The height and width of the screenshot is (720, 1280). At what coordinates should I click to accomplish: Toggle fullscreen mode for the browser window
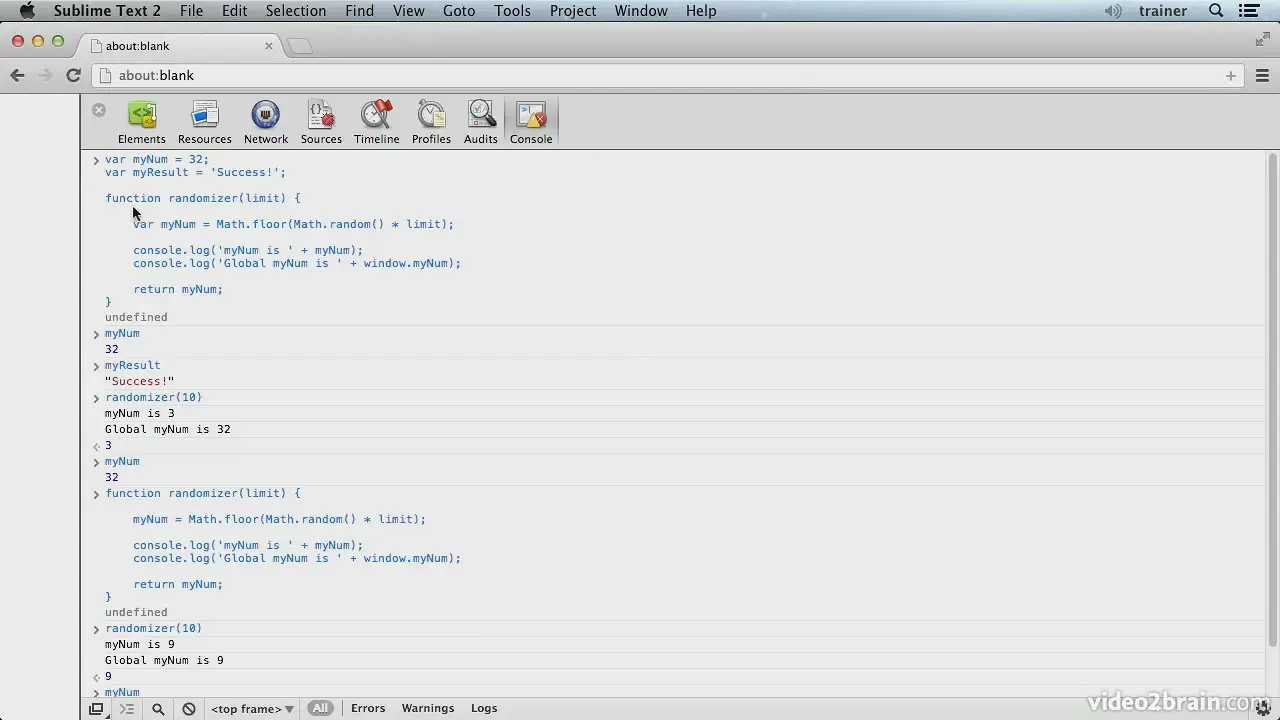point(1262,40)
